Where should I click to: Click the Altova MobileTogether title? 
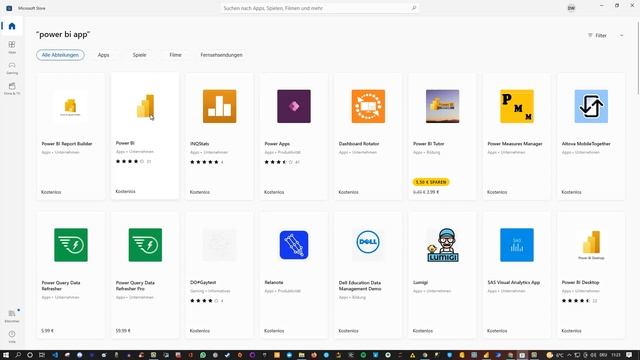click(x=586, y=144)
